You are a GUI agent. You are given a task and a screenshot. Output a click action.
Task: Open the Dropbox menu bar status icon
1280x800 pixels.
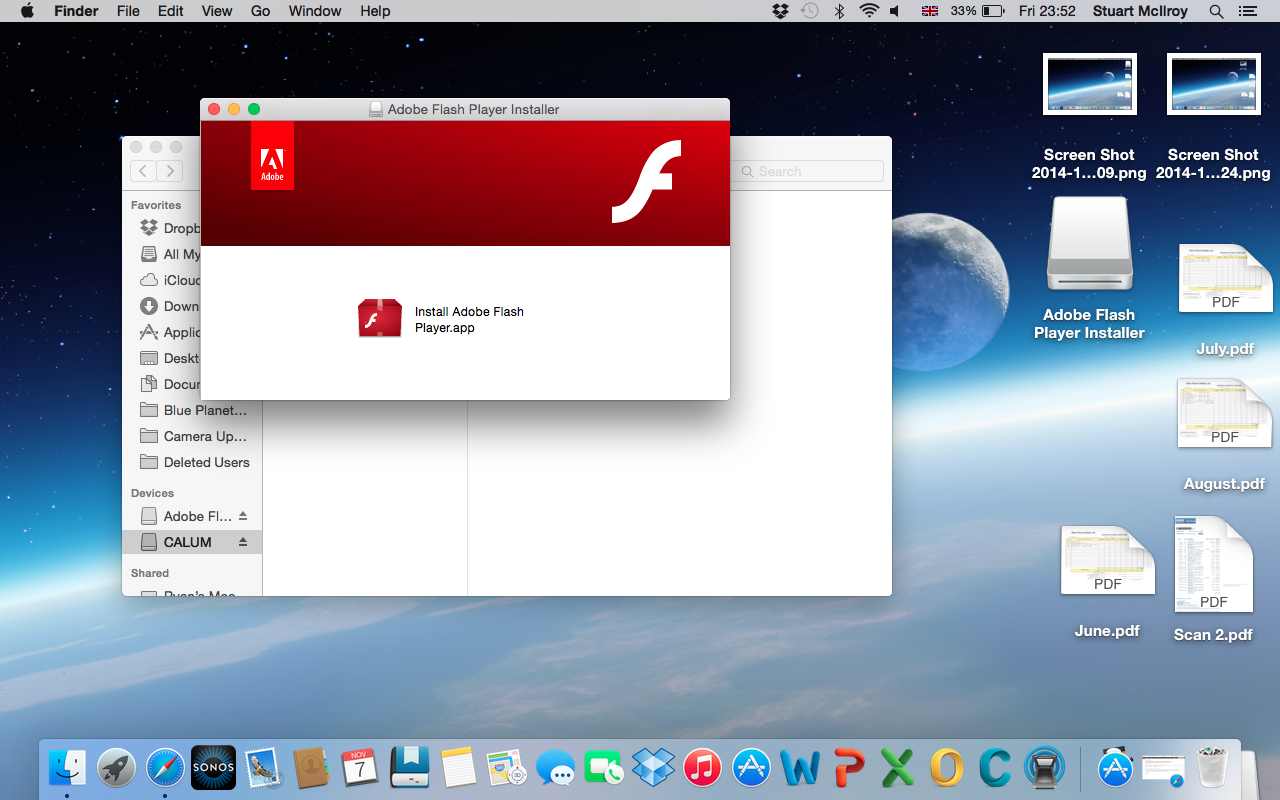[781, 11]
